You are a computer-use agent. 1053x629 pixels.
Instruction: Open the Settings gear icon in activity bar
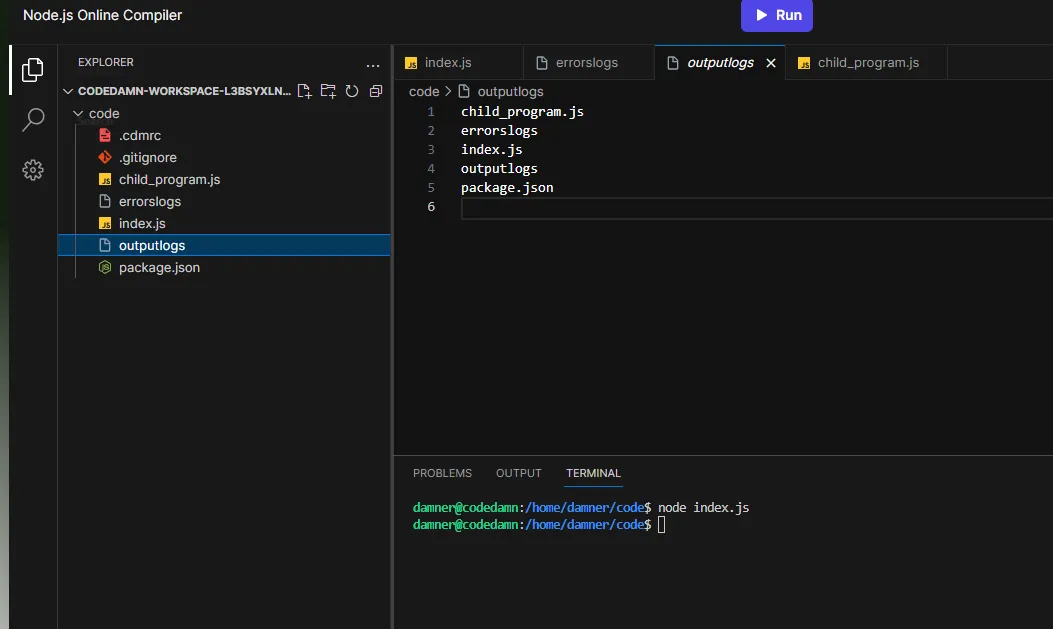click(33, 170)
